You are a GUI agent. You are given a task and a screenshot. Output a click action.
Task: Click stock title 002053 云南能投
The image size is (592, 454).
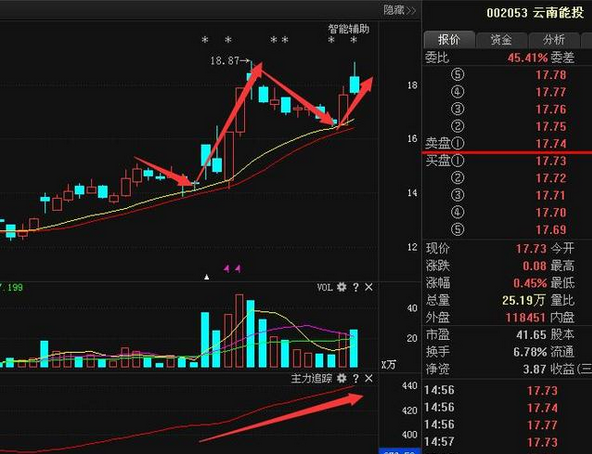click(535, 13)
